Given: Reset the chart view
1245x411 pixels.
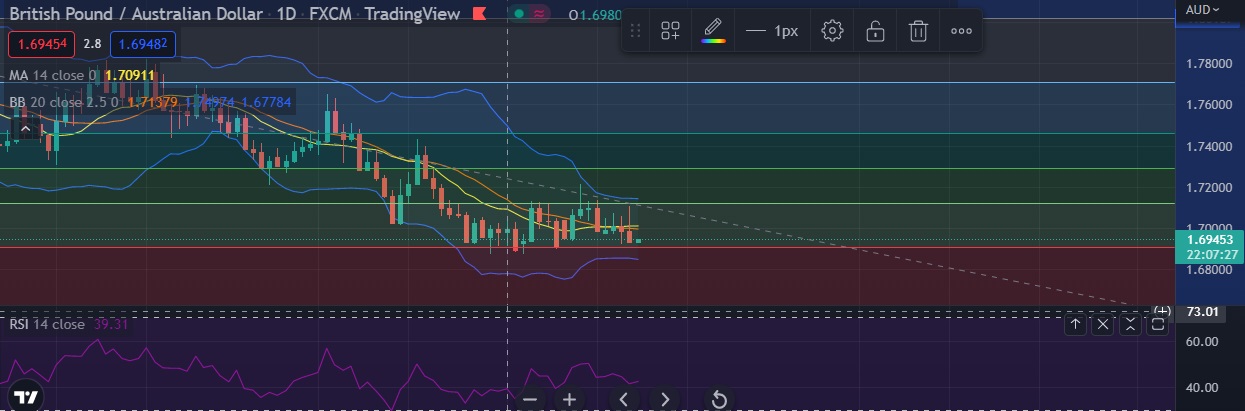Looking at the screenshot, I should point(718,399).
